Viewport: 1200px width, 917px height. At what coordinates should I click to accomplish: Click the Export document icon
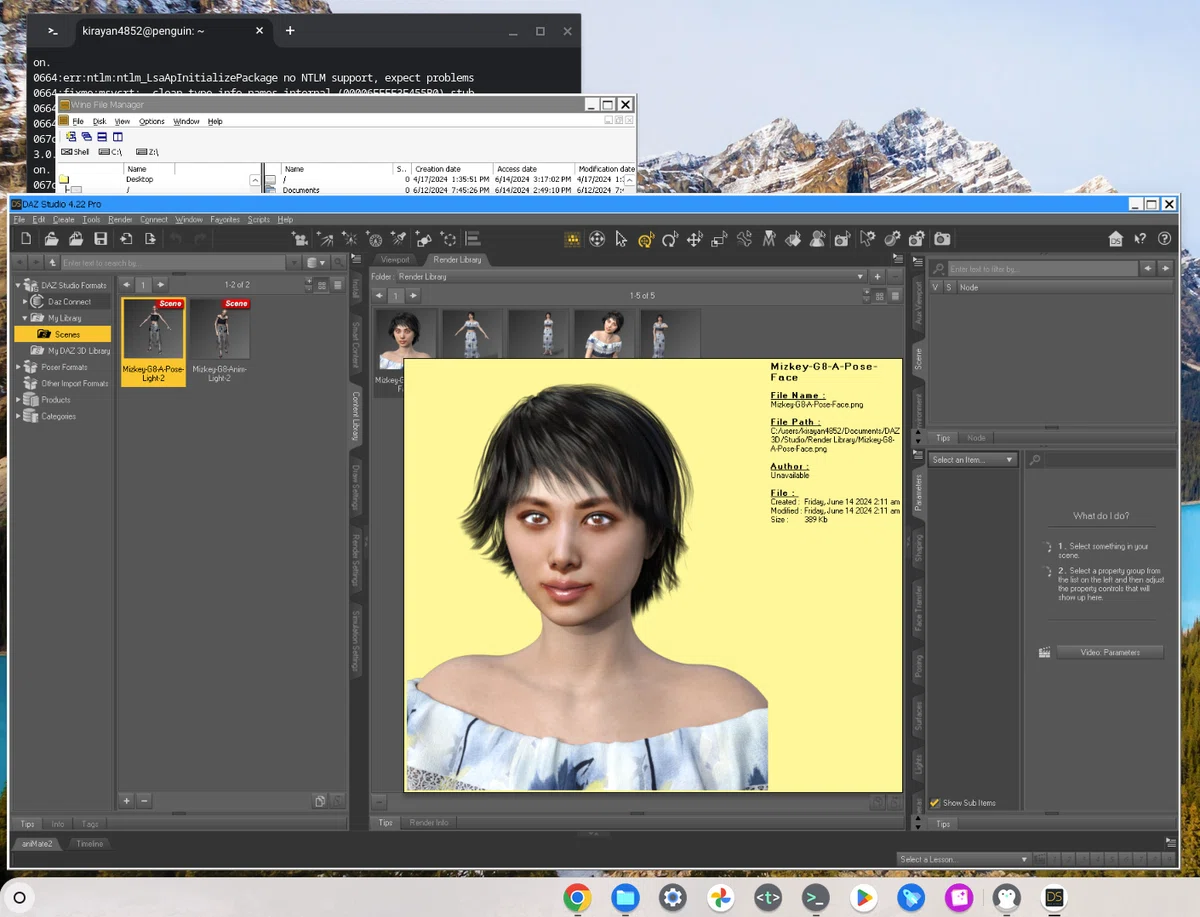[x=150, y=239]
